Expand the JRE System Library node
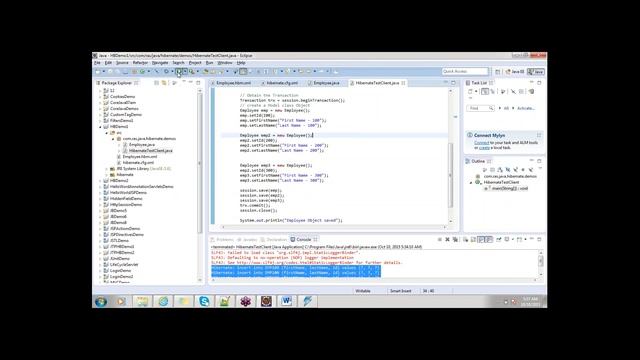The height and width of the screenshot is (360, 640). [107, 169]
